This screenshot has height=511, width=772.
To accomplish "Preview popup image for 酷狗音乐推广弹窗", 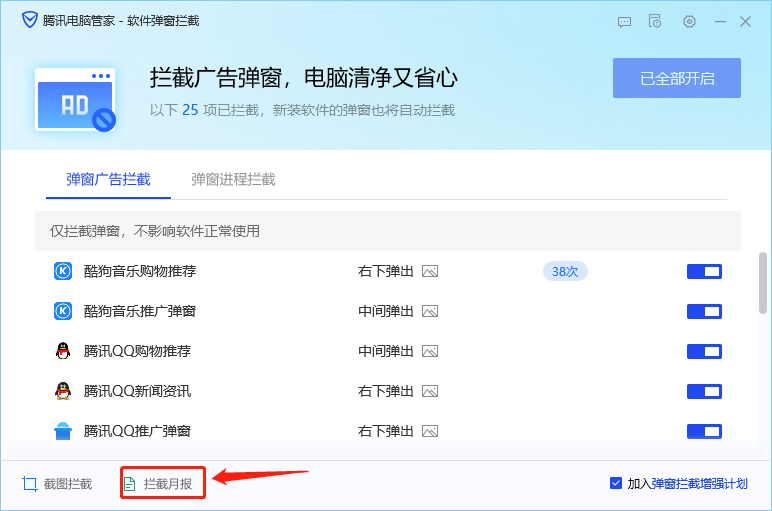I will coord(430,311).
